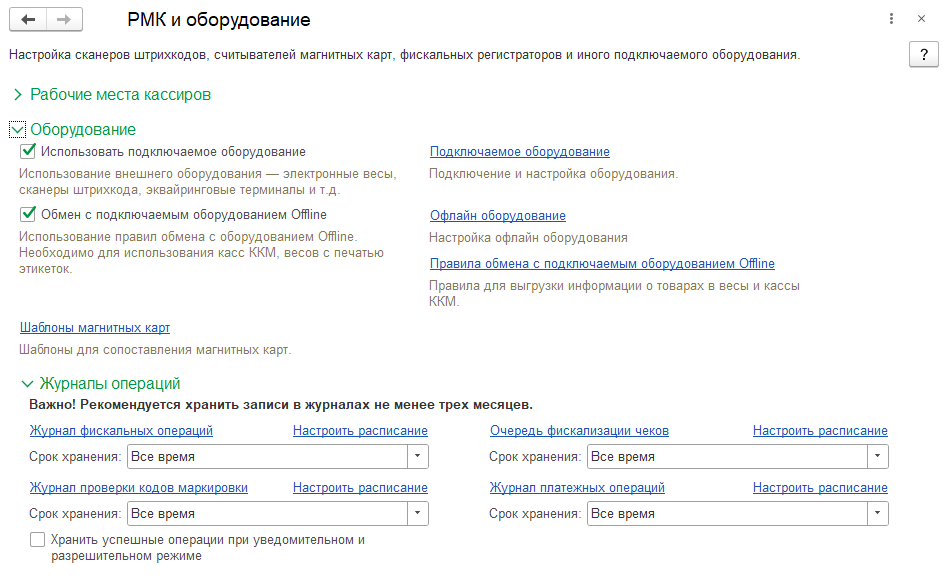Open retention dropdown for Журнал платежных операций
946x583 pixels.
(877, 514)
